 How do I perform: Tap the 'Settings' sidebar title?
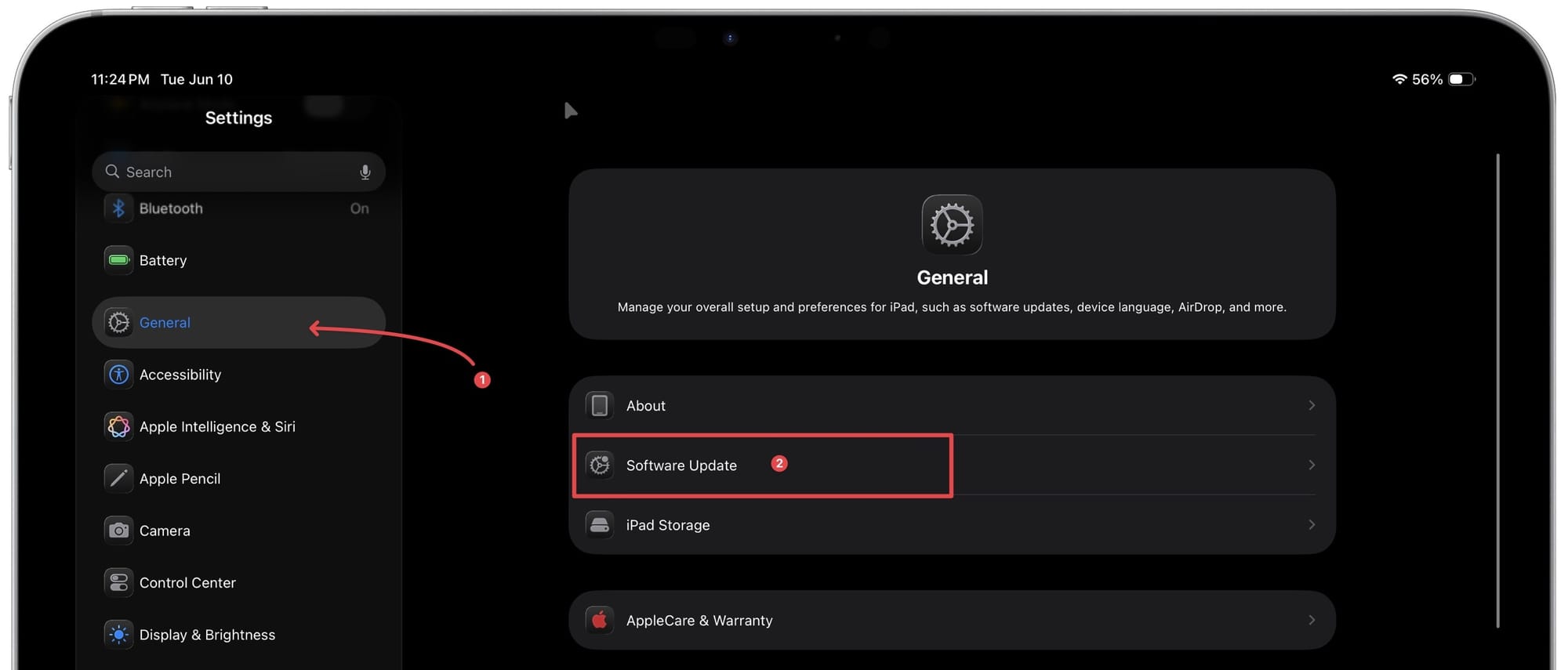(x=238, y=118)
